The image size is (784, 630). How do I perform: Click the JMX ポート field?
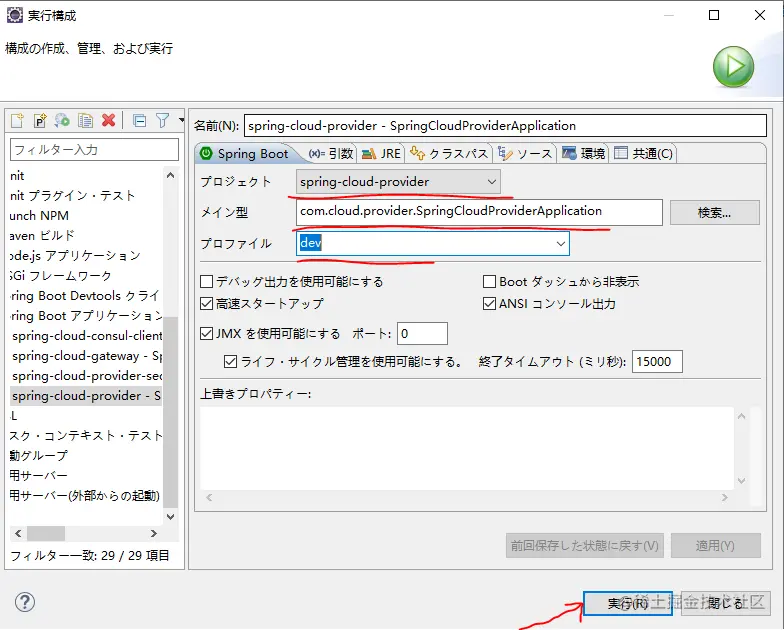click(x=422, y=334)
